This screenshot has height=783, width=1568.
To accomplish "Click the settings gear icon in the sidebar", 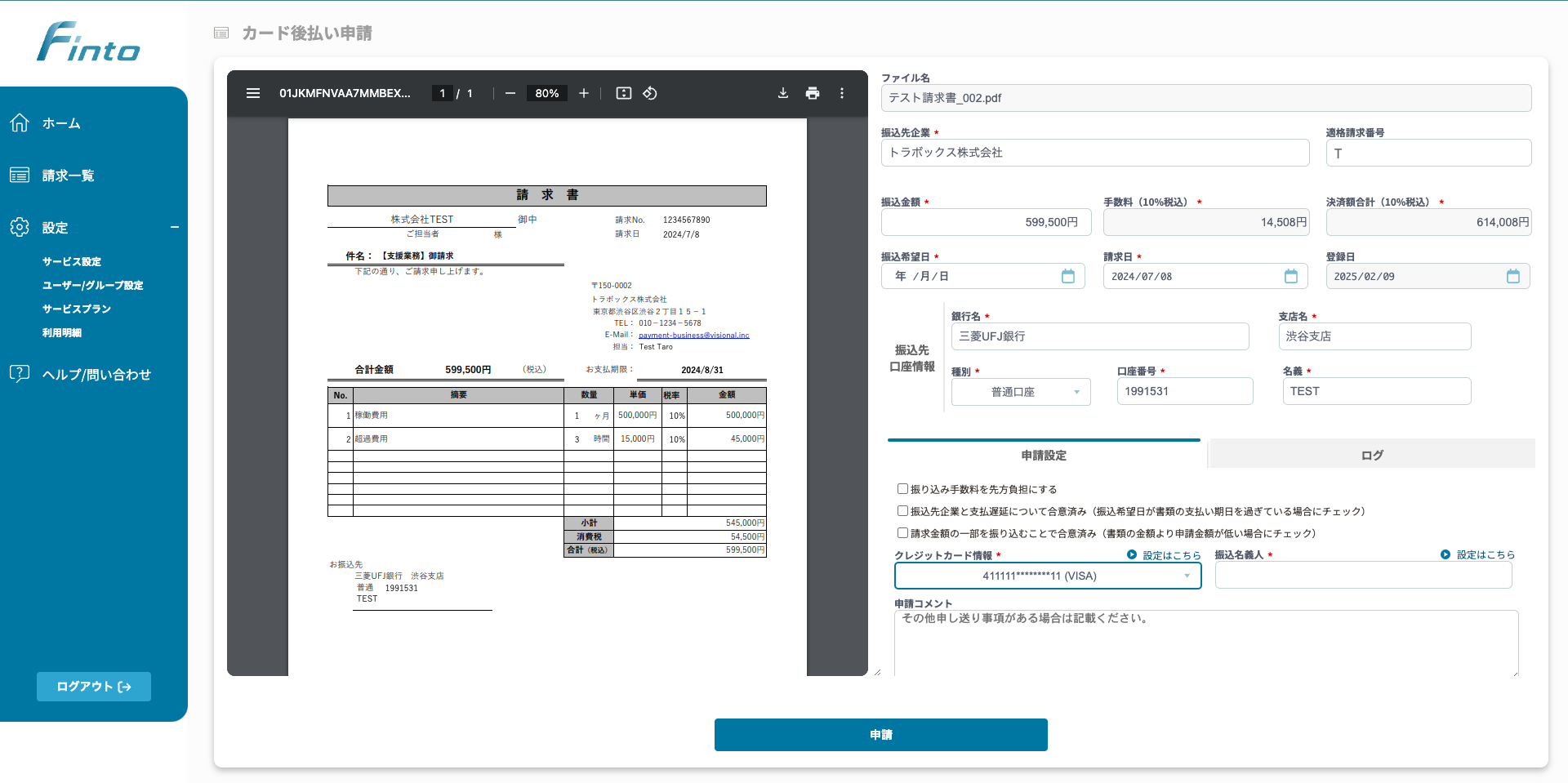I will click(x=20, y=227).
